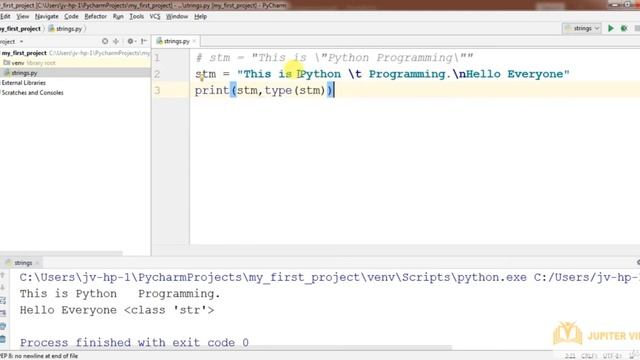Click line number 3 in editor gutter
Image resolution: width=640 pixels, height=360 pixels.
[157, 91]
